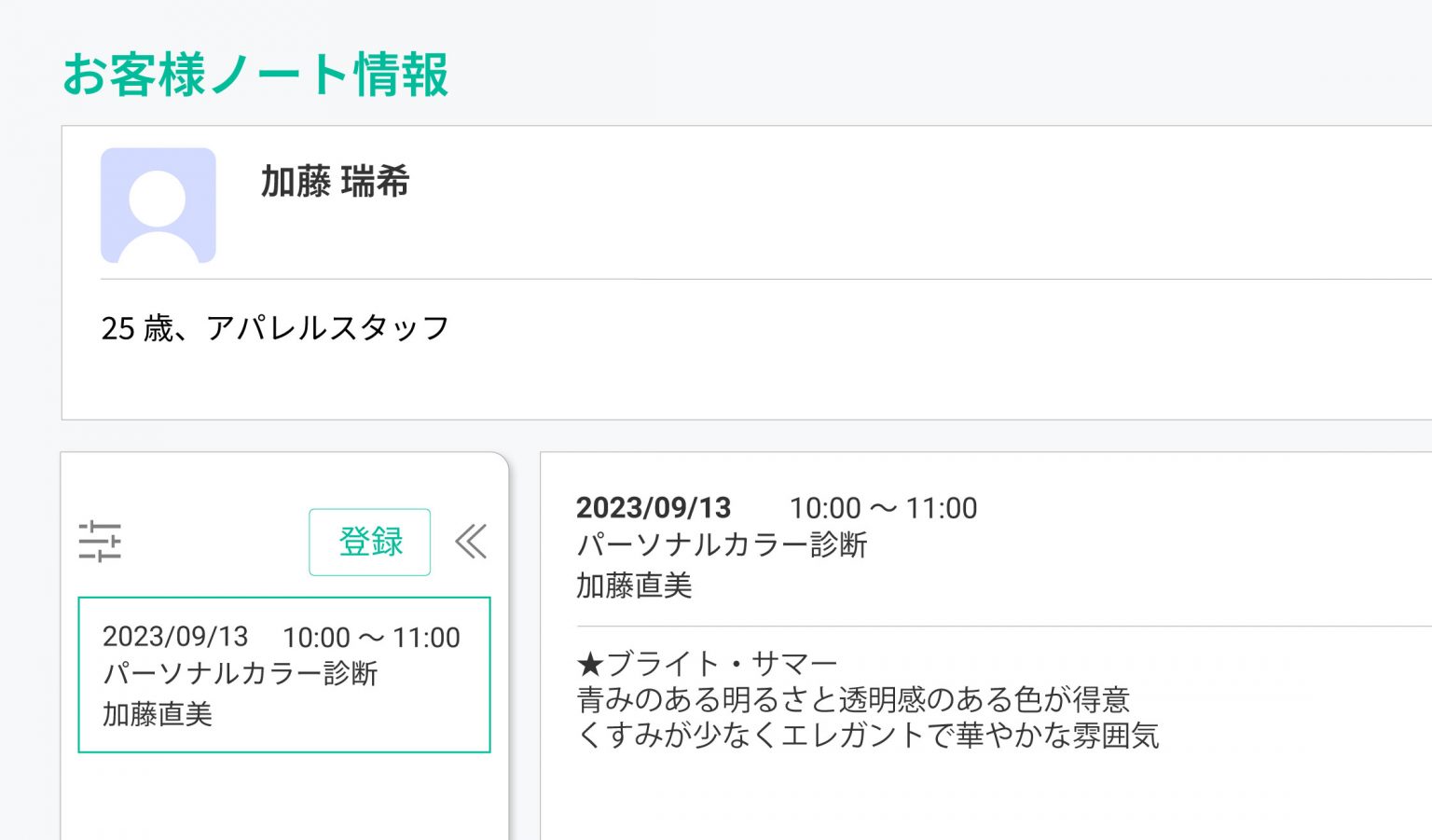Click the line 青みのある明るさと透明感のある色が得意
The width and height of the screenshot is (1432, 840).
[x=854, y=699]
